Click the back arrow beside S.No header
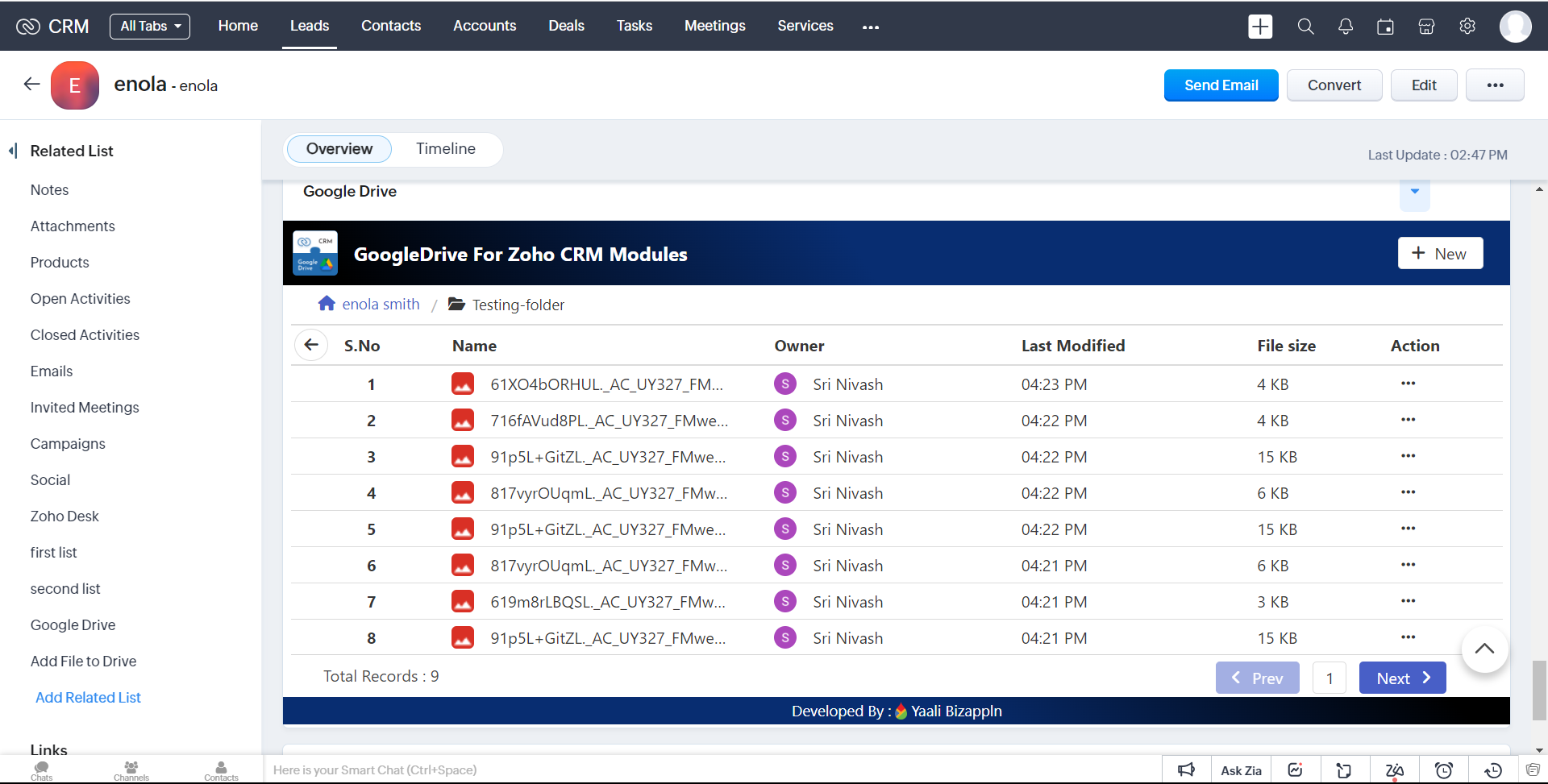The height and width of the screenshot is (784, 1548). point(311,345)
